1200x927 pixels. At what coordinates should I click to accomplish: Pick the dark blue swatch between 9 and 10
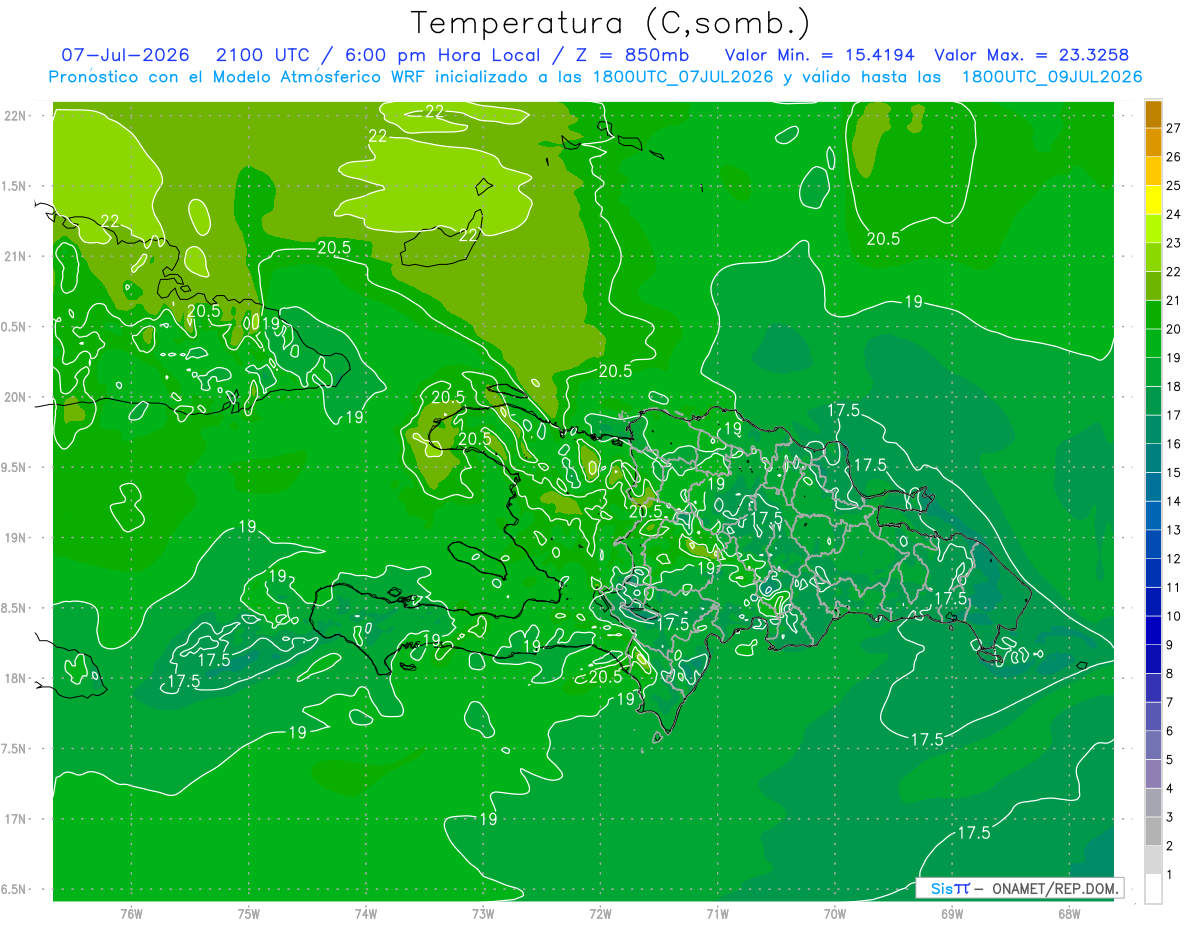(1153, 630)
